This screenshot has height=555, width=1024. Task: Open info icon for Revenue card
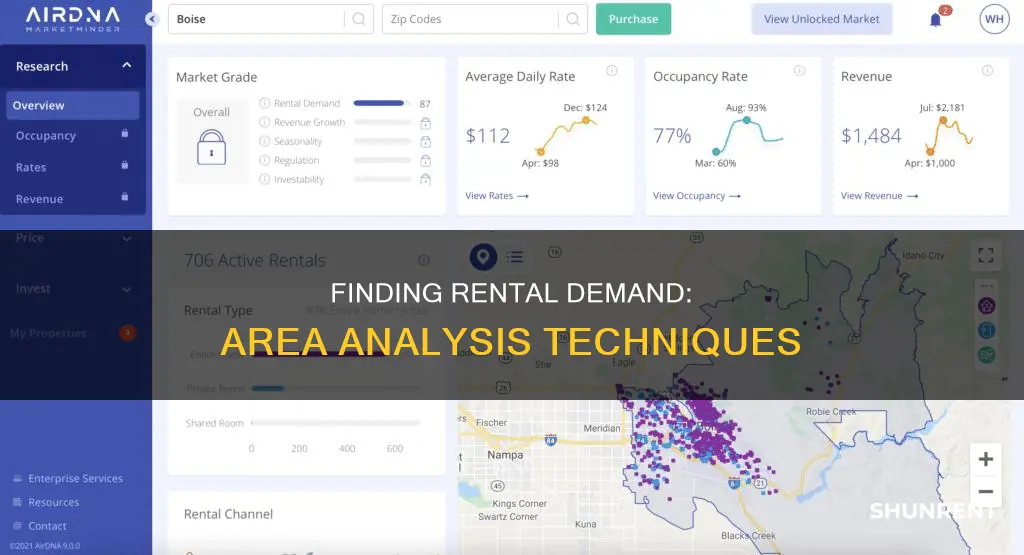click(x=987, y=71)
